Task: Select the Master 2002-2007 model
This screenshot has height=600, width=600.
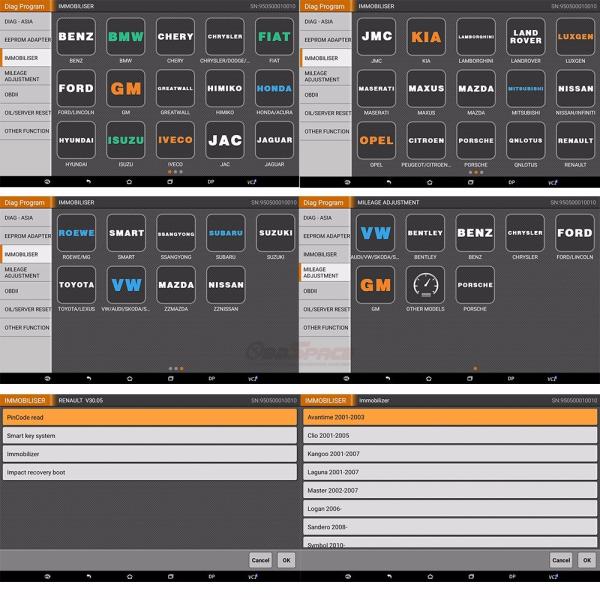Action: [x=450, y=490]
